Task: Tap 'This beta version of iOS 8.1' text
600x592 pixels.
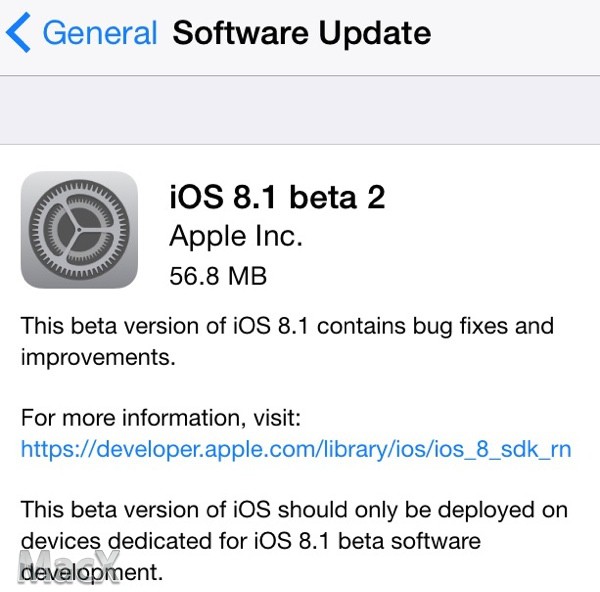Action: point(165,326)
